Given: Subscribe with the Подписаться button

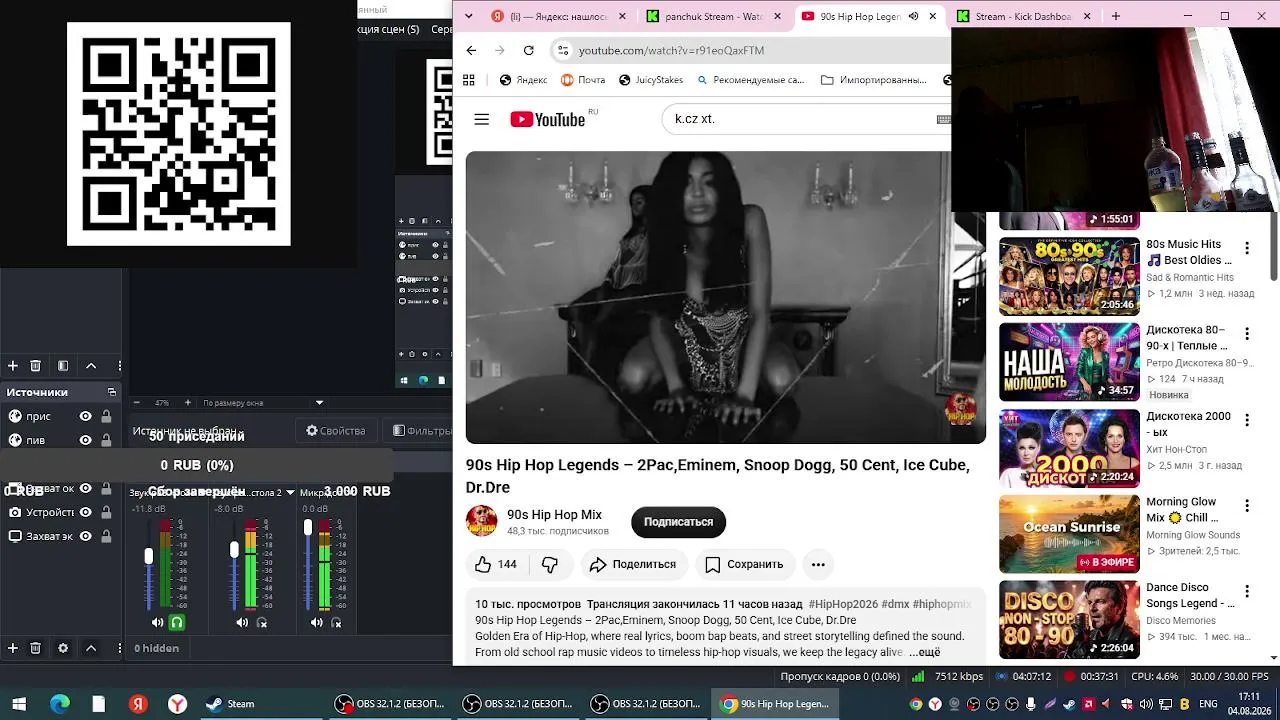Looking at the screenshot, I should [678, 522].
